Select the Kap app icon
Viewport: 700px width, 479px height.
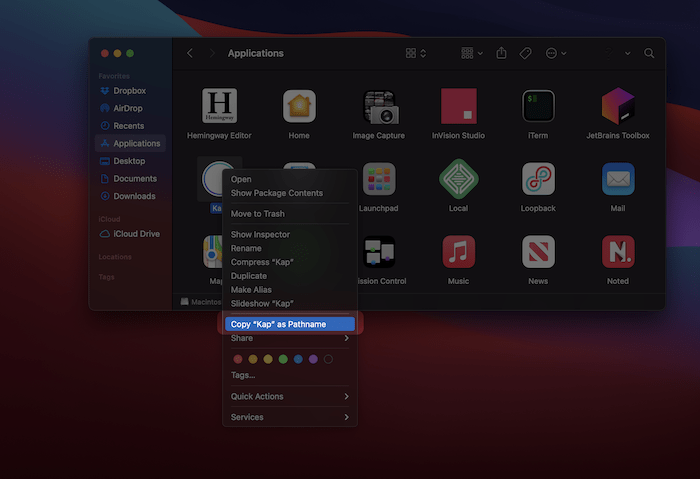click(212, 179)
